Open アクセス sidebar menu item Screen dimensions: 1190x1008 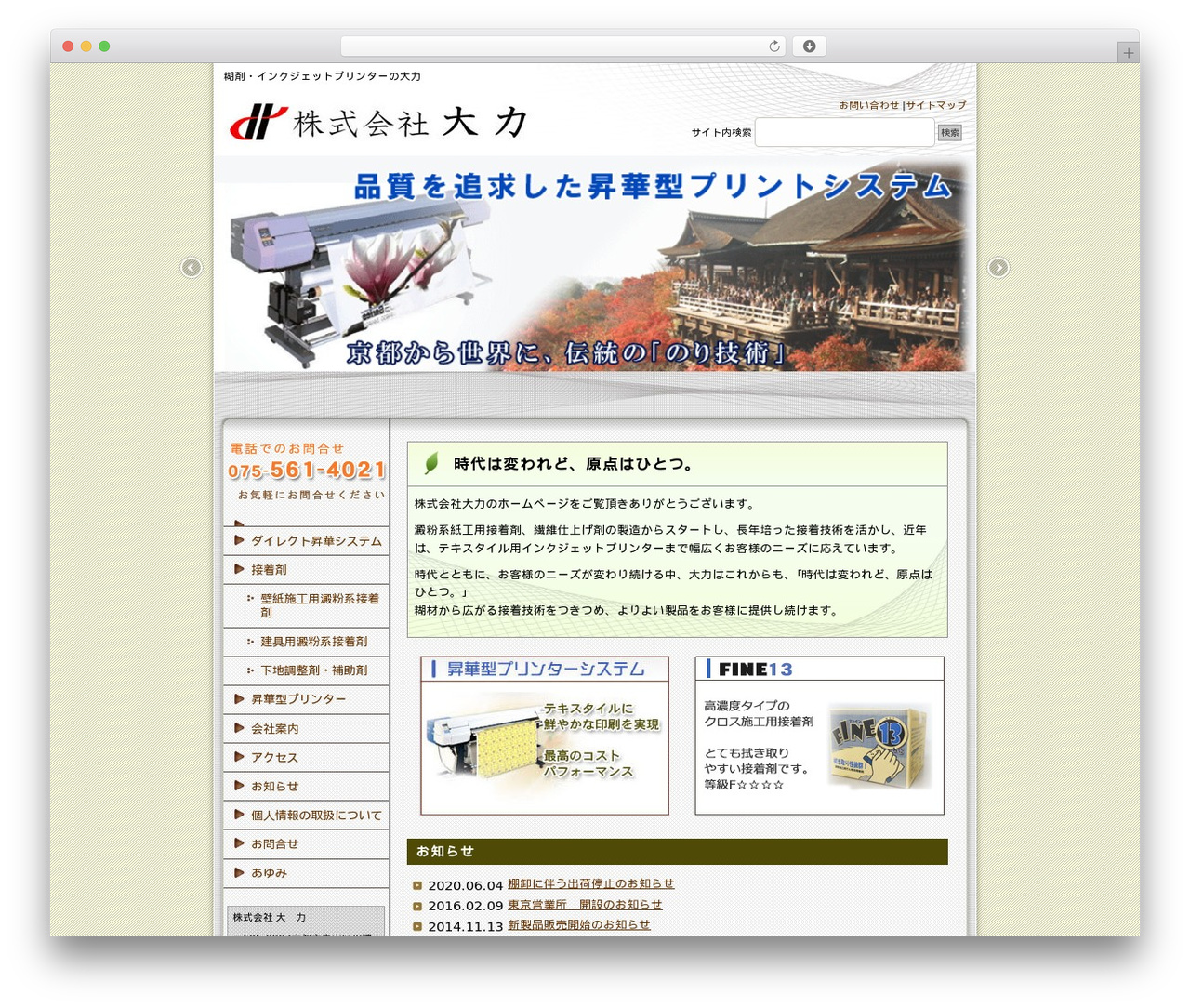[306, 758]
